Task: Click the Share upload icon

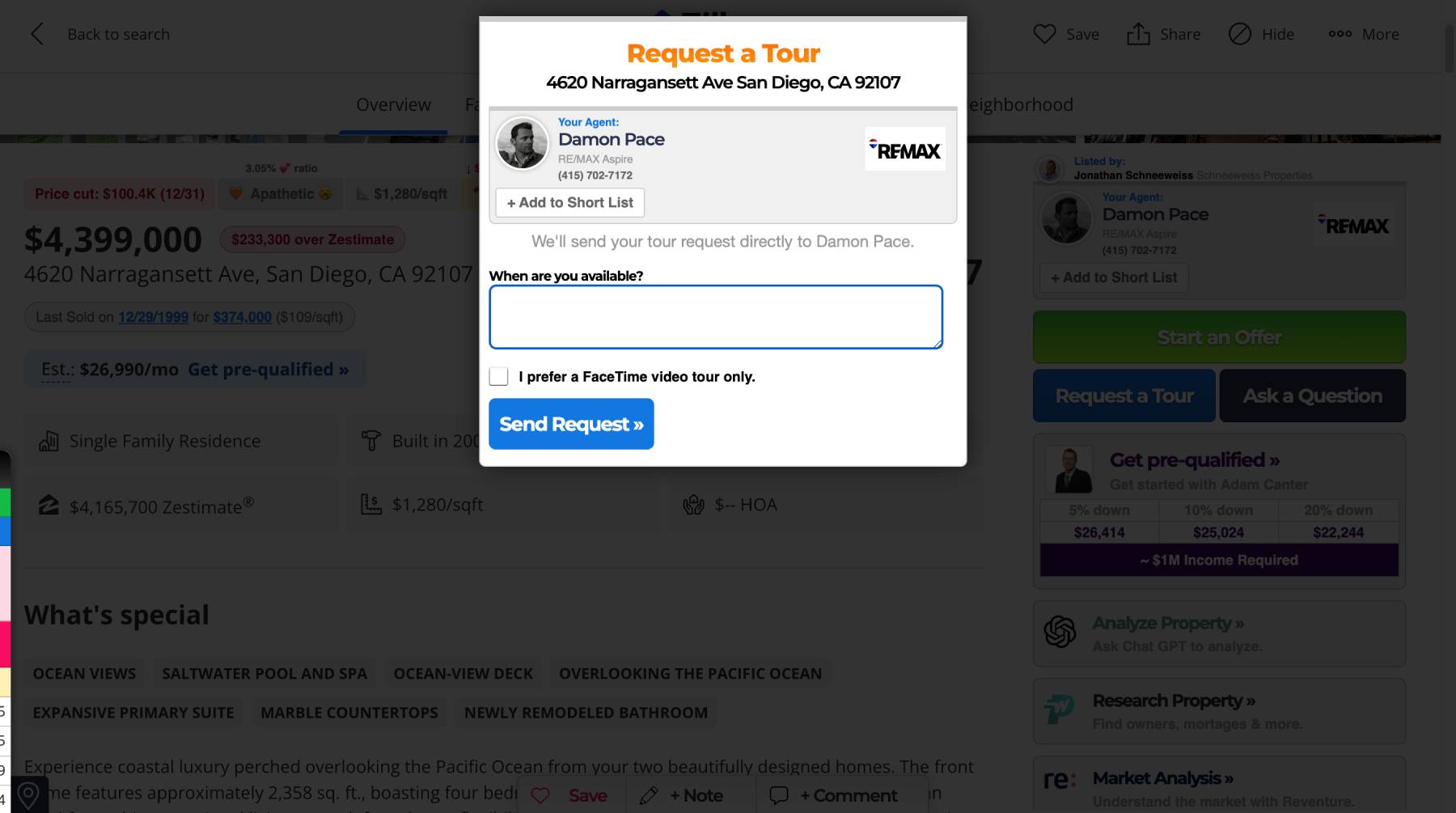Action: tap(1138, 34)
